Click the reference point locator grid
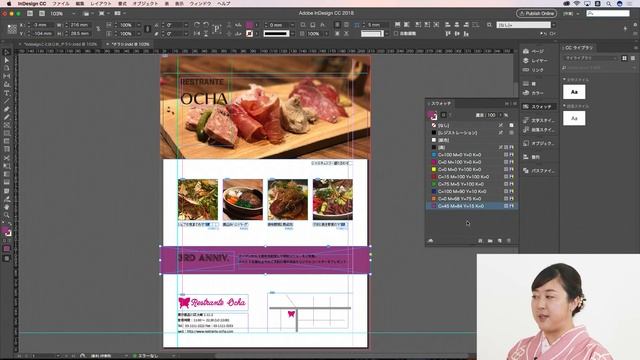The image size is (640, 360). tap(12, 29)
